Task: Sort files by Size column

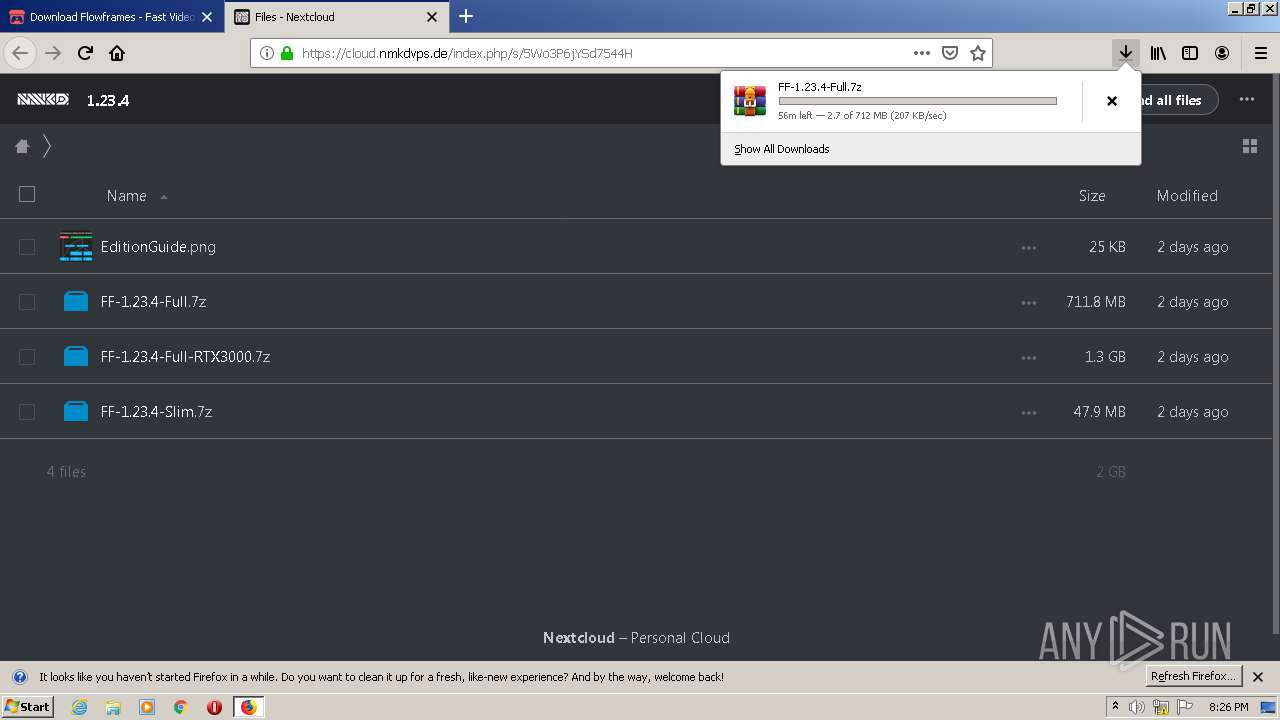Action: [1092, 196]
